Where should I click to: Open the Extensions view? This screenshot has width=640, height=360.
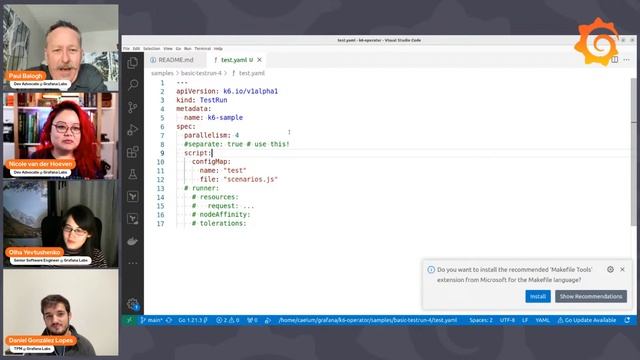click(x=133, y=152)
